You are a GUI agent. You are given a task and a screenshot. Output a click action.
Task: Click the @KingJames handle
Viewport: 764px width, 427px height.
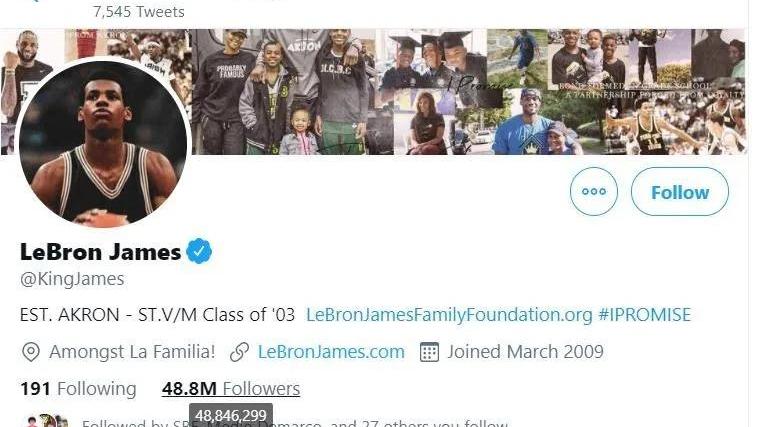[72, 279]
